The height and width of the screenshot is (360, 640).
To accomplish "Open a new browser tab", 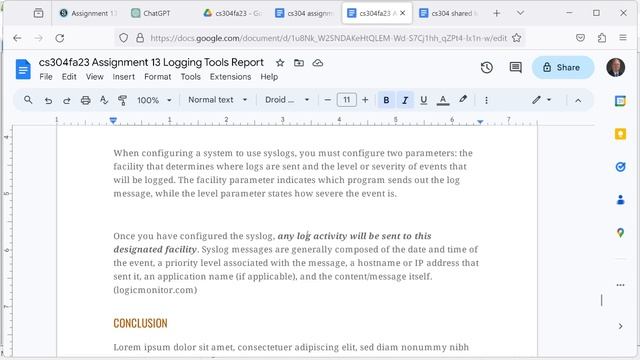I will coord(496,13).
